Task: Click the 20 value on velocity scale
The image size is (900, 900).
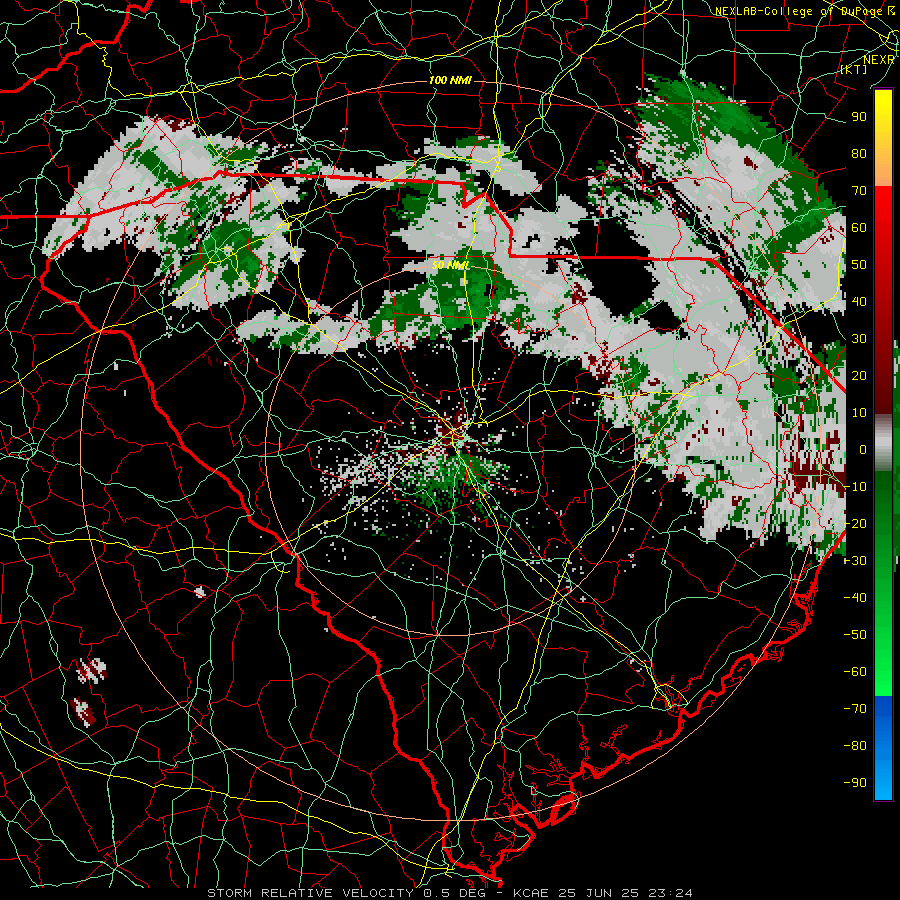Action: coord(859,375)
